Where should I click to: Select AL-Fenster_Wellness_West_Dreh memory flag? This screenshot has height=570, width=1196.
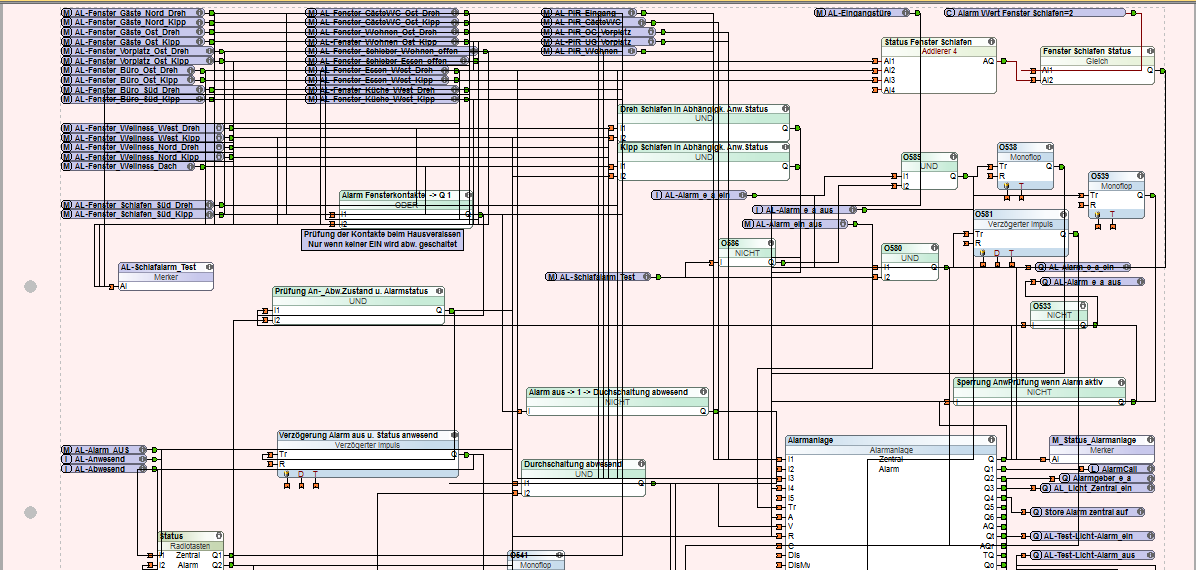pyautogui.click(x=143, y=128)
